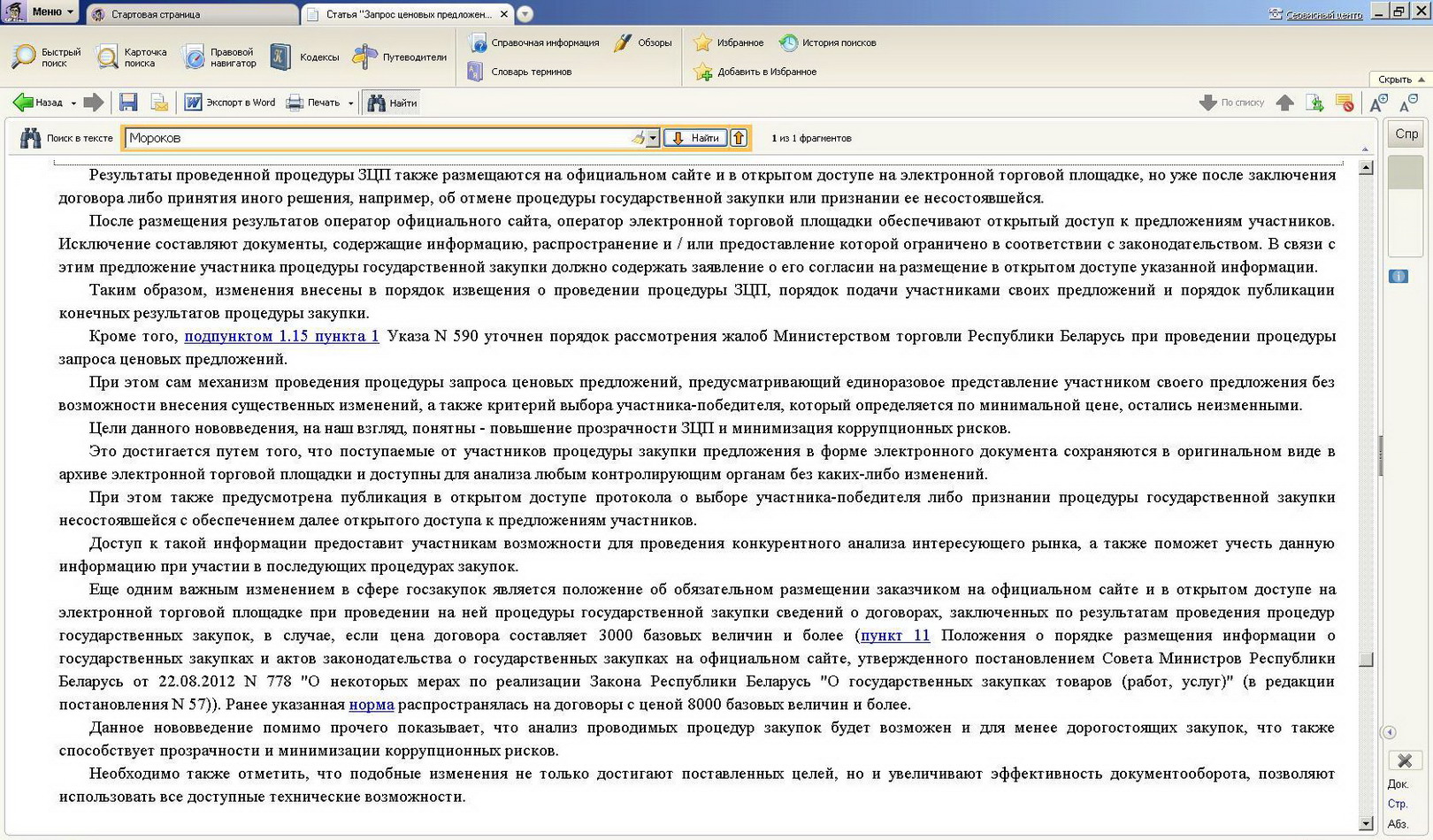
Task: Decrease font size with A- icon
Action: pyautogui.click(x=1408, y=103)
